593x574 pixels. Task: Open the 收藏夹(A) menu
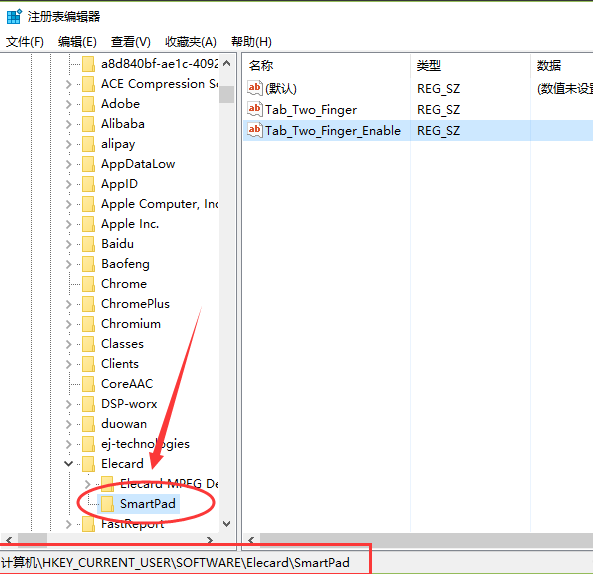point(191,42)
